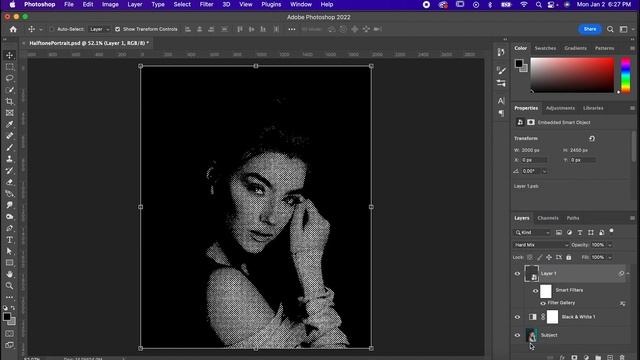Screen dimensions: 640x360
Task: Open the Image menu
Action: (x=110, y=4)
